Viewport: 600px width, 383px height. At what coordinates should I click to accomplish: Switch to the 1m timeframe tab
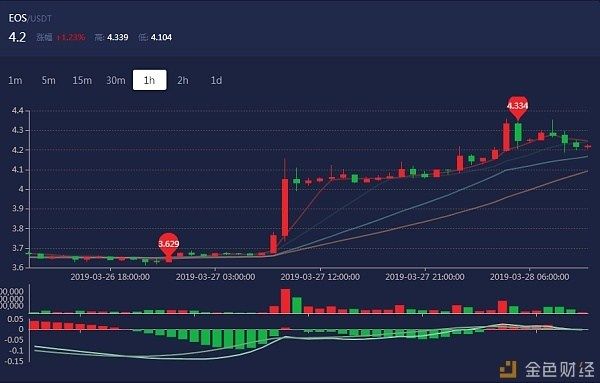coord(15,80)
